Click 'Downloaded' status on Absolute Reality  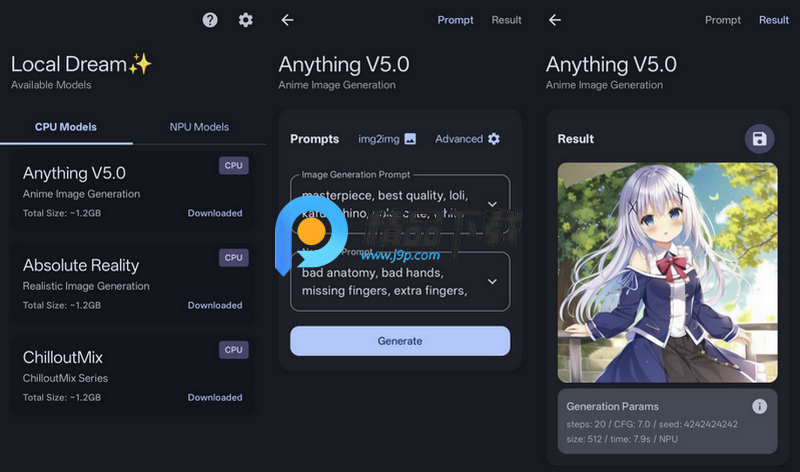point(215,305)
